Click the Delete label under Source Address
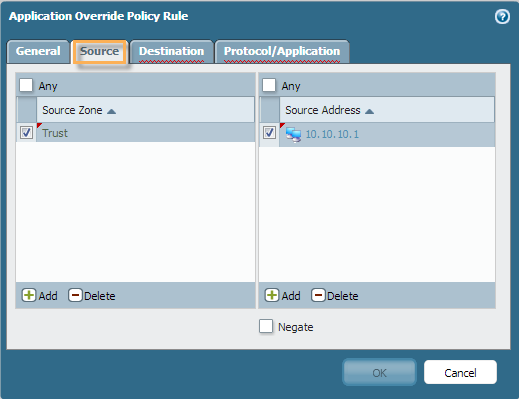 point(343,296)
